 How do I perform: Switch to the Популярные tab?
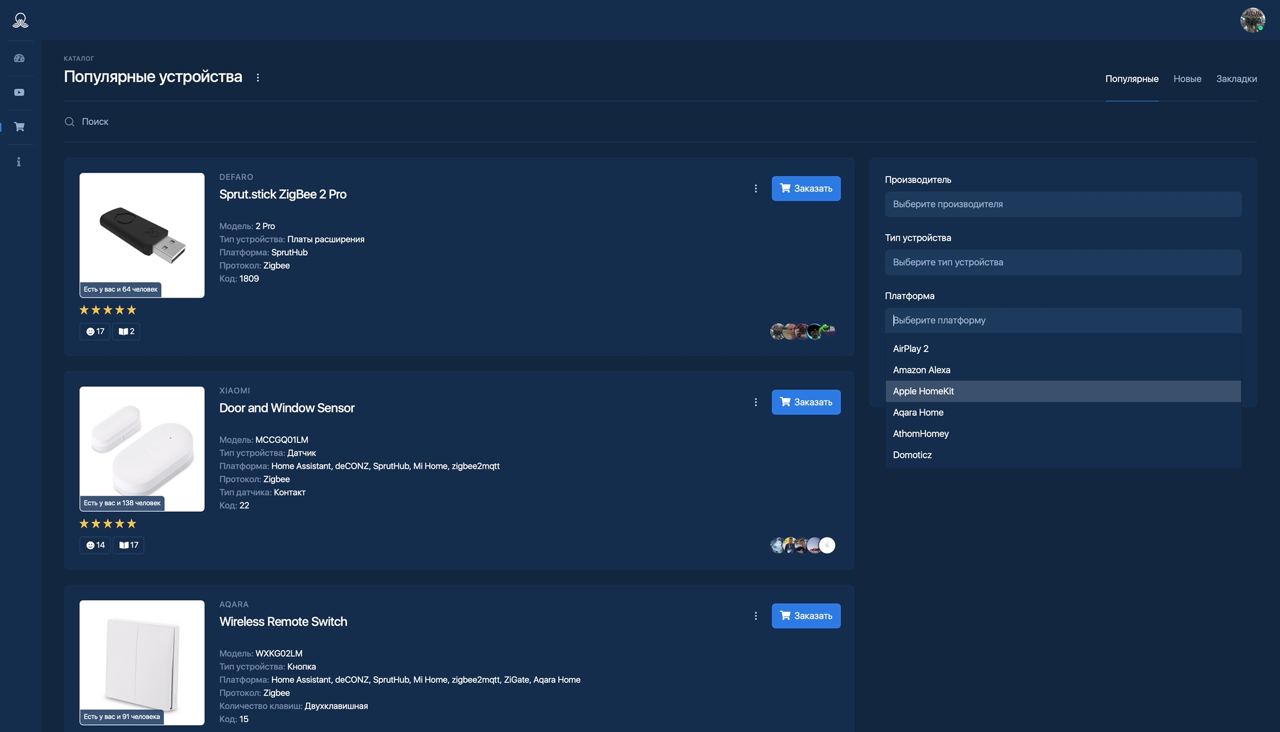click(x=1132, y=79)
